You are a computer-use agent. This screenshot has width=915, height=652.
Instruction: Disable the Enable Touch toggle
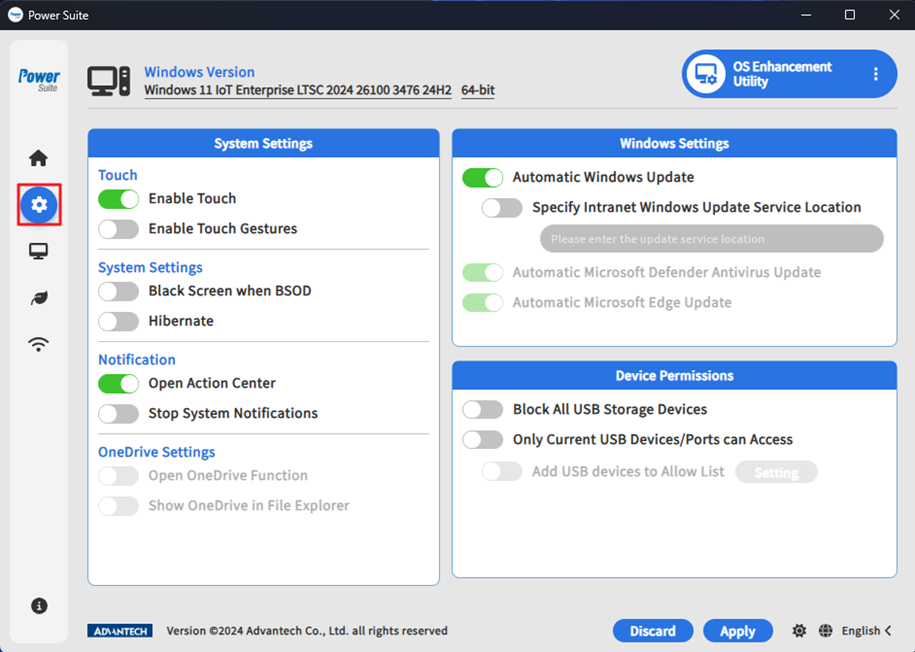pyautogui.click(x=118, y=199)
